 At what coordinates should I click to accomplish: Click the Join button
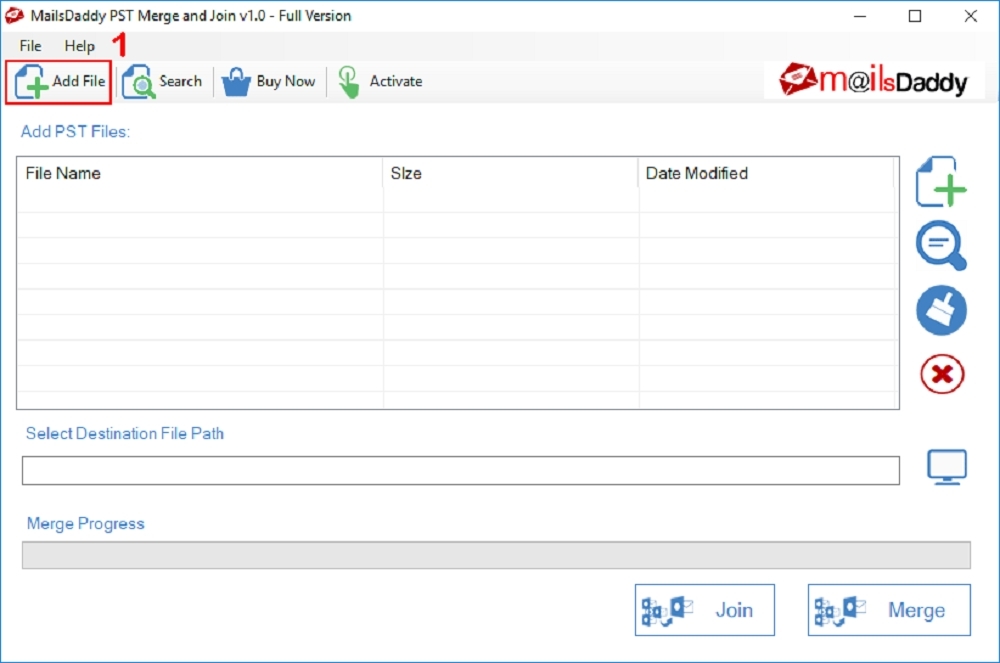705,610
